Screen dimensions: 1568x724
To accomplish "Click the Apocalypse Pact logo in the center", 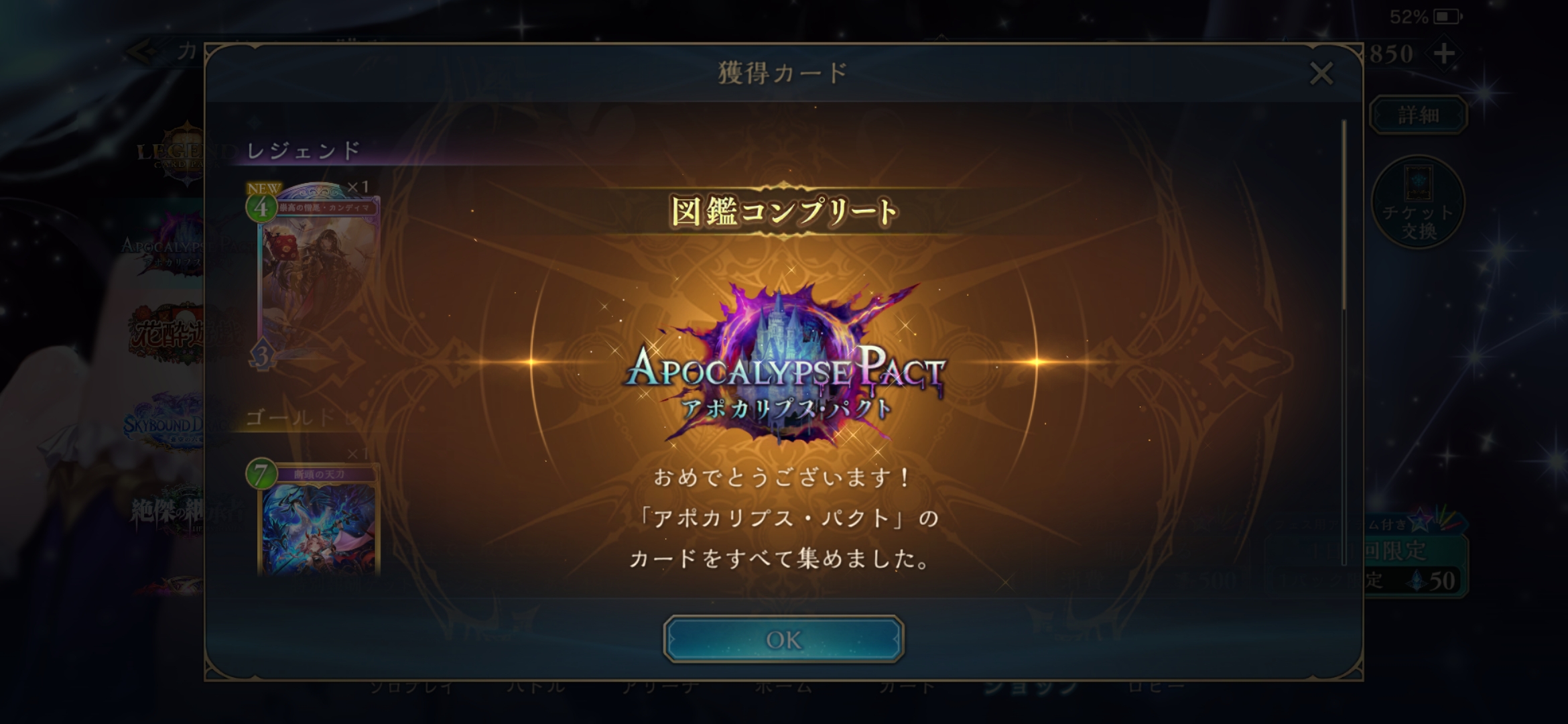I will pyautogui.click(x=784, y=365).
